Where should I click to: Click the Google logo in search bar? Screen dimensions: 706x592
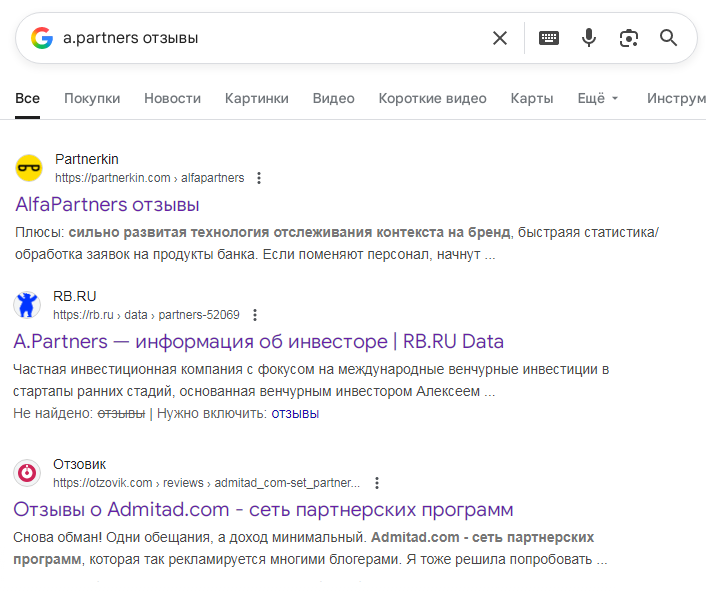pos(41,38)
